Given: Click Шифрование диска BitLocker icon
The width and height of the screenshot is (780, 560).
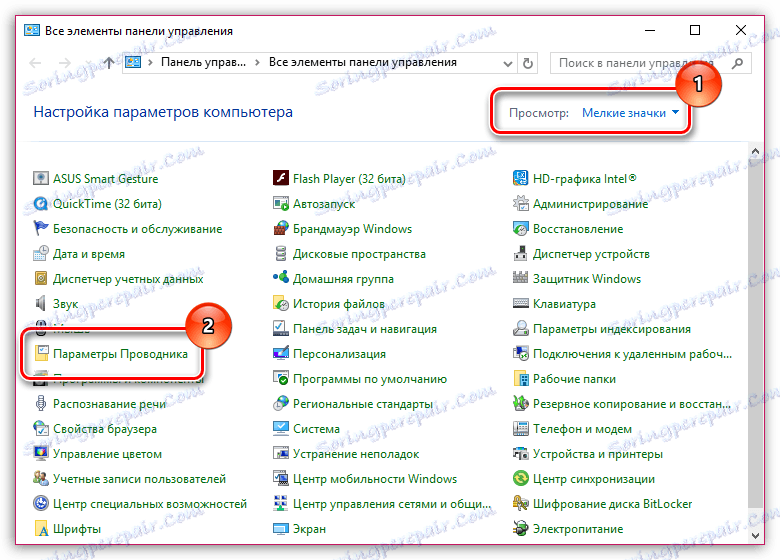Looking at the screenshot, I should [520, 503].
